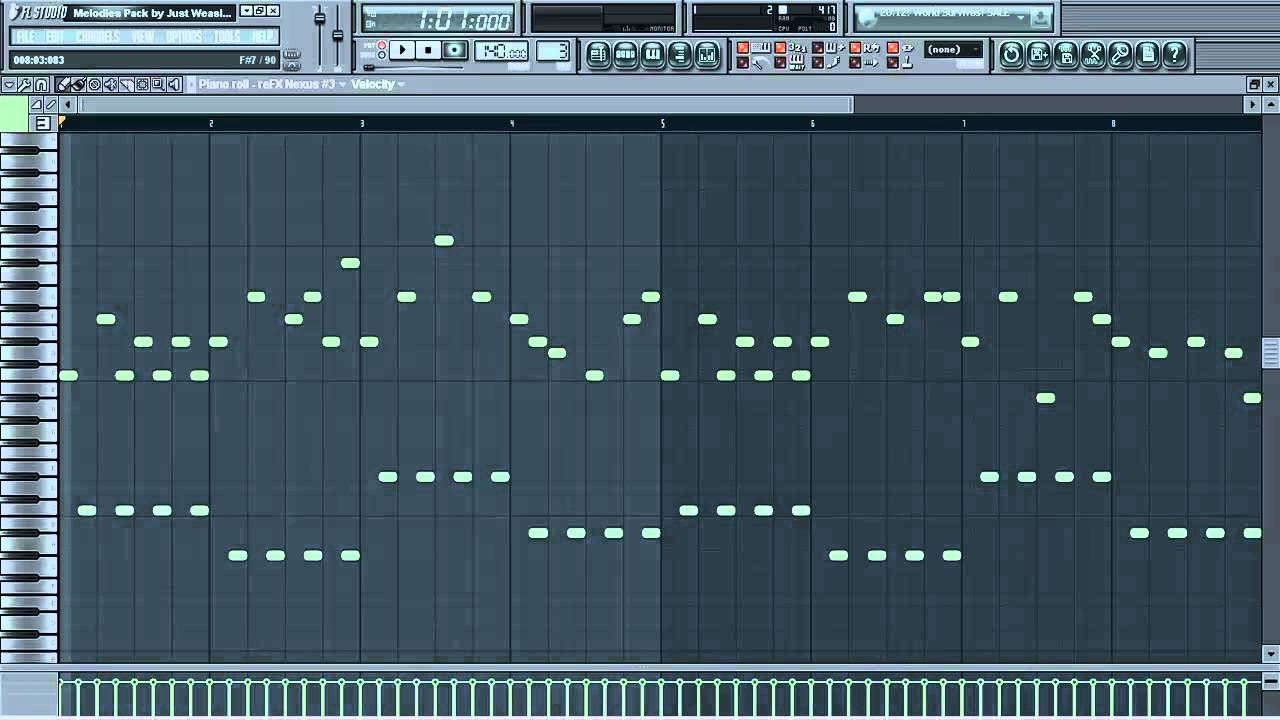Click the Save project disk icon
1280x720 pixels.
[1066, 55]
